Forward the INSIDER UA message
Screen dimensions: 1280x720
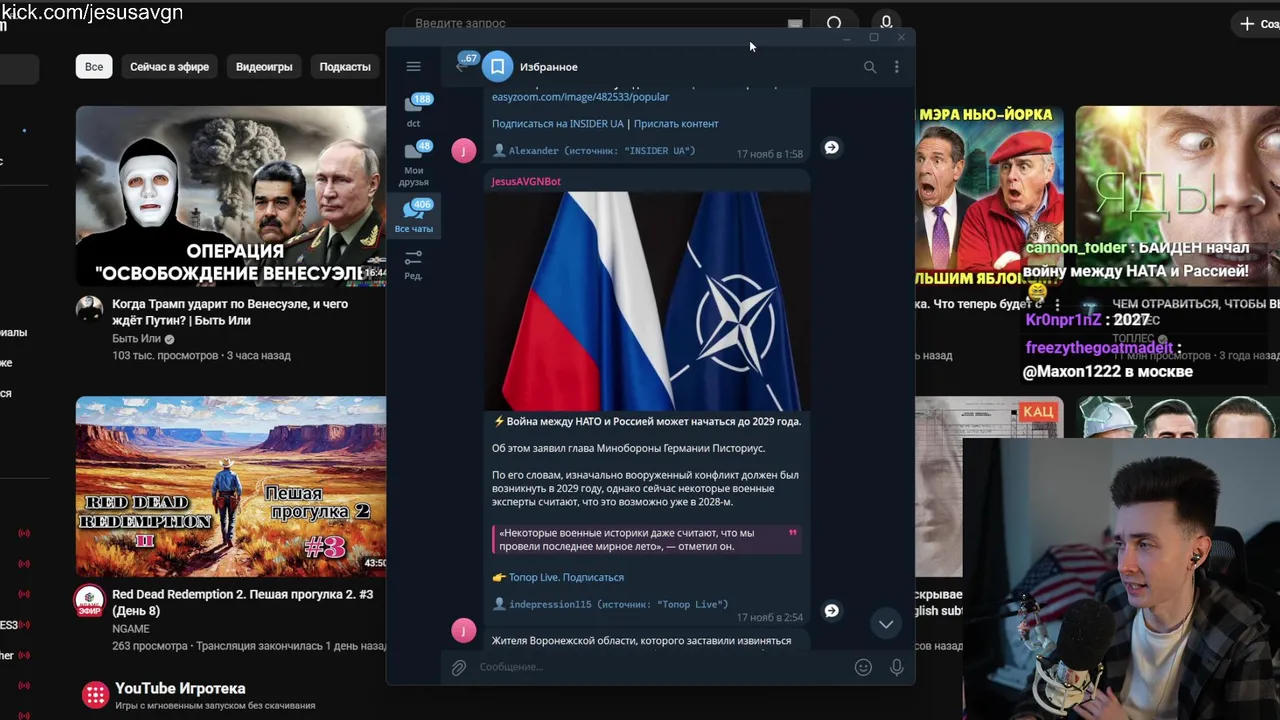(x=831, y=147)
